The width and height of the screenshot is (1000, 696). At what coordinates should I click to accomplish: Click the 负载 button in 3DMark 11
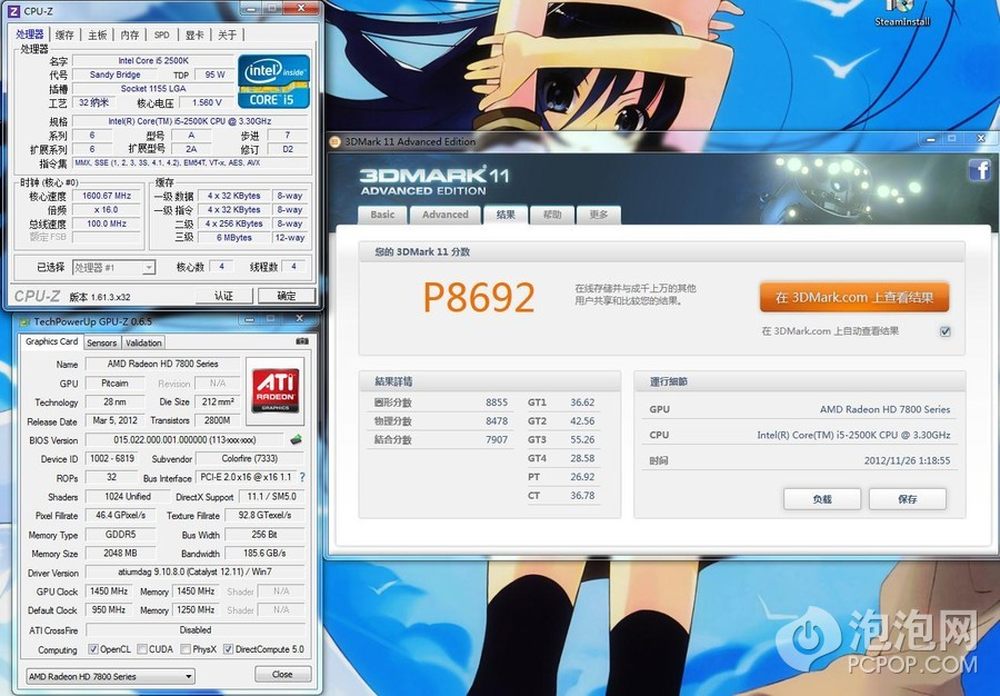coord(822,499)
